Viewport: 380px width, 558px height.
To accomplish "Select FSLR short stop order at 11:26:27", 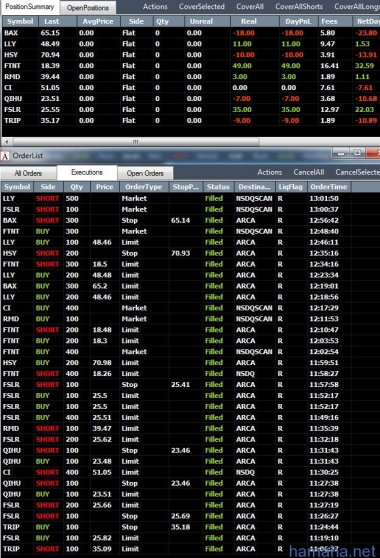I will pyautogui.click(x=190, y=516).
